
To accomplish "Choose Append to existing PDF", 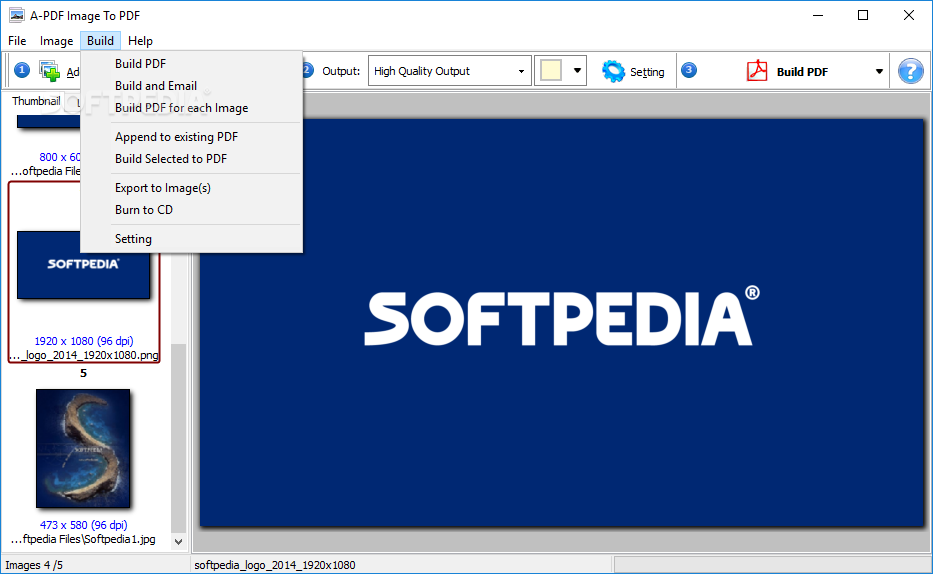I will click(x=192, y=137).
